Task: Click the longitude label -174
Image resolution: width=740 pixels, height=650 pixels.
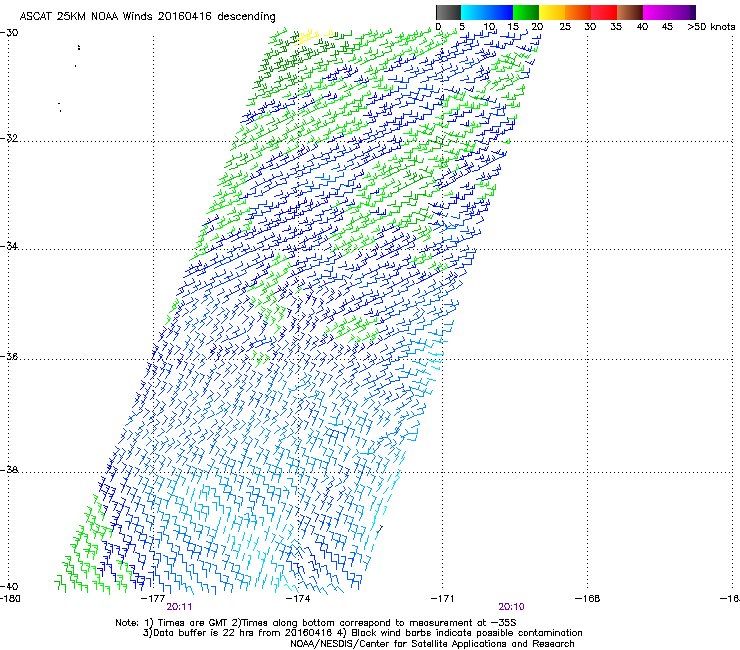Action: click(x=298, y=599)
